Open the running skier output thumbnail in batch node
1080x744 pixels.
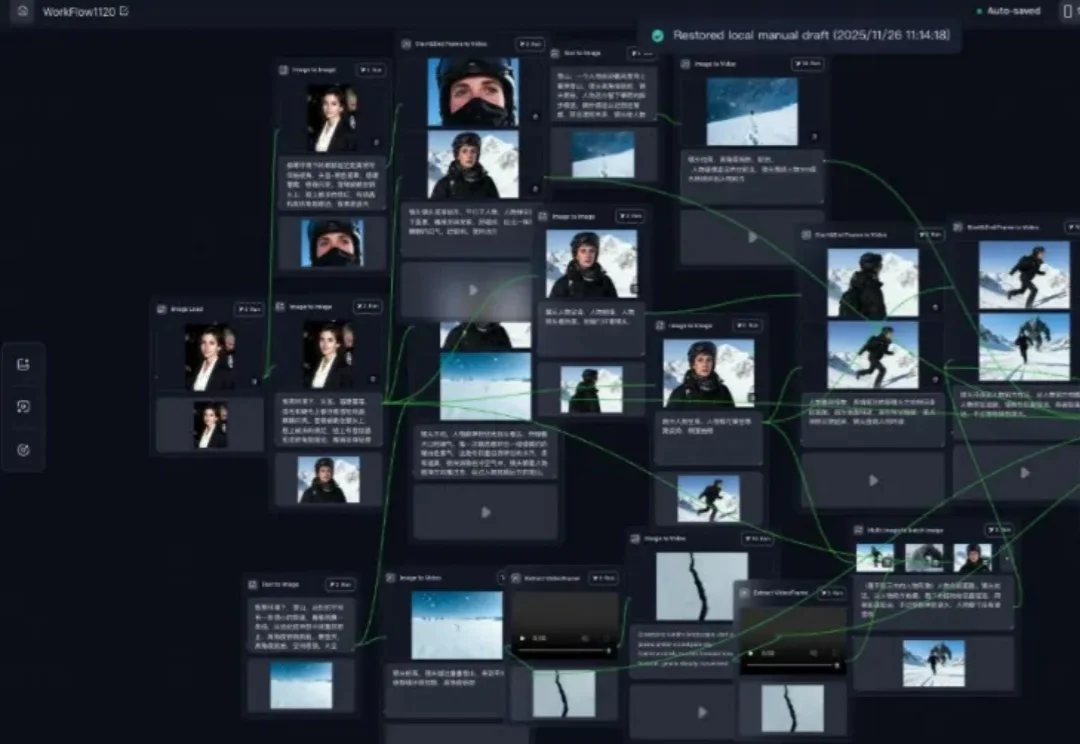[932, 662]
